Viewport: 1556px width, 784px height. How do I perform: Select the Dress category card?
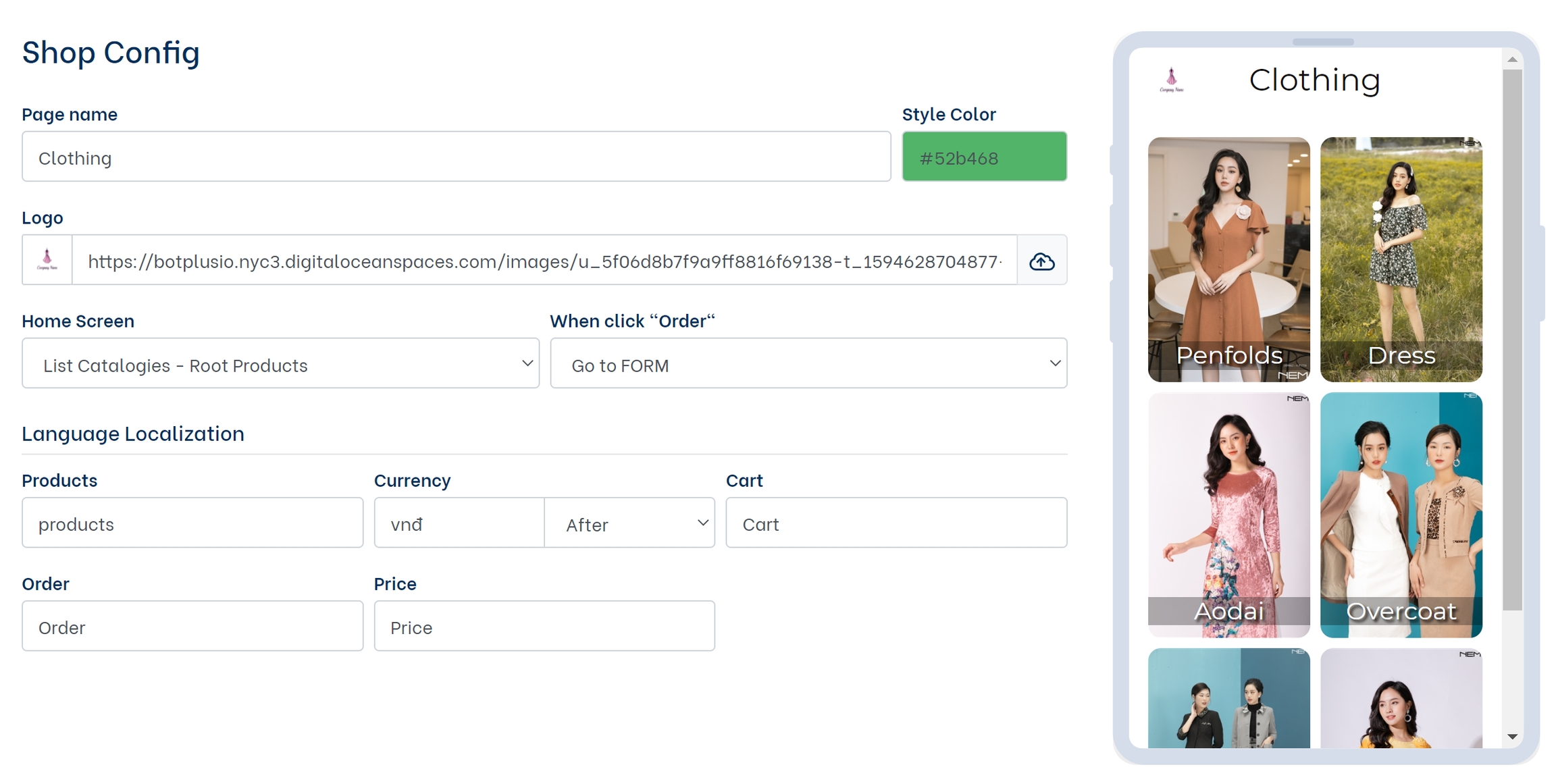tap(1401, 260)
